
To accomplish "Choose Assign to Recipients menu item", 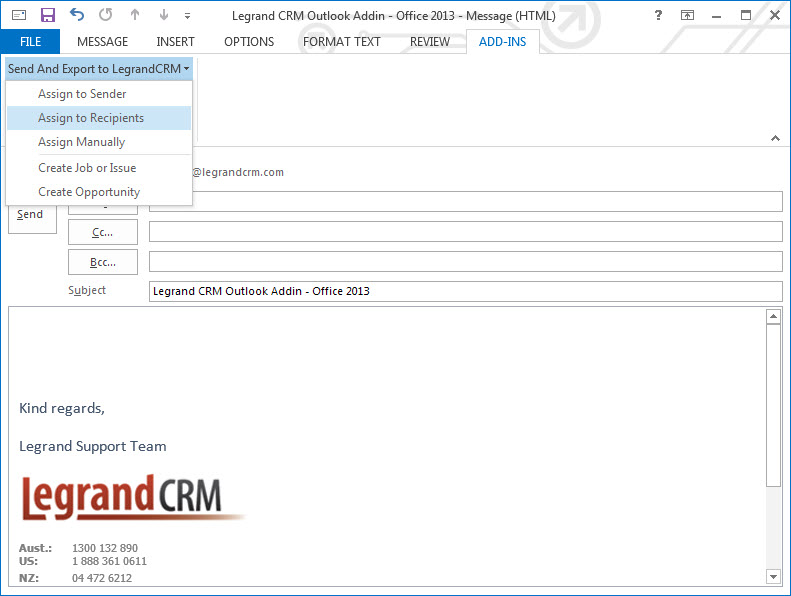I will tap(99, 118).
